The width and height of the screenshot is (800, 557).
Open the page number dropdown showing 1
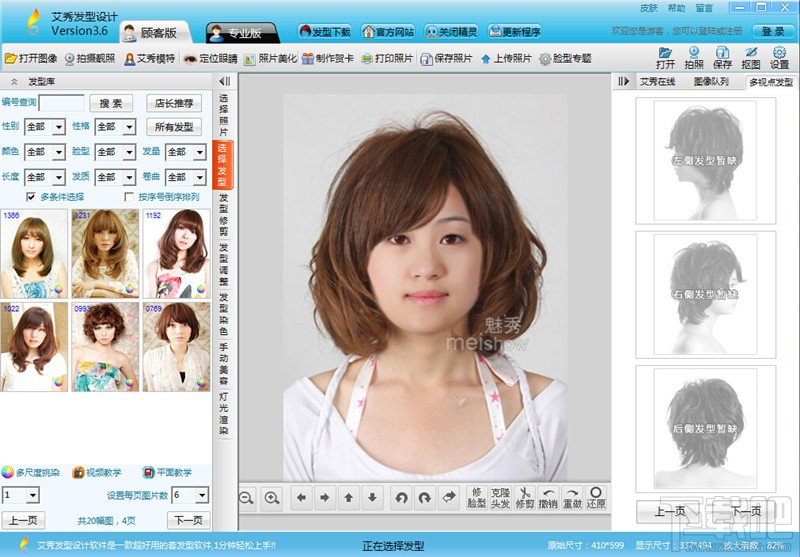pos(21,495)
